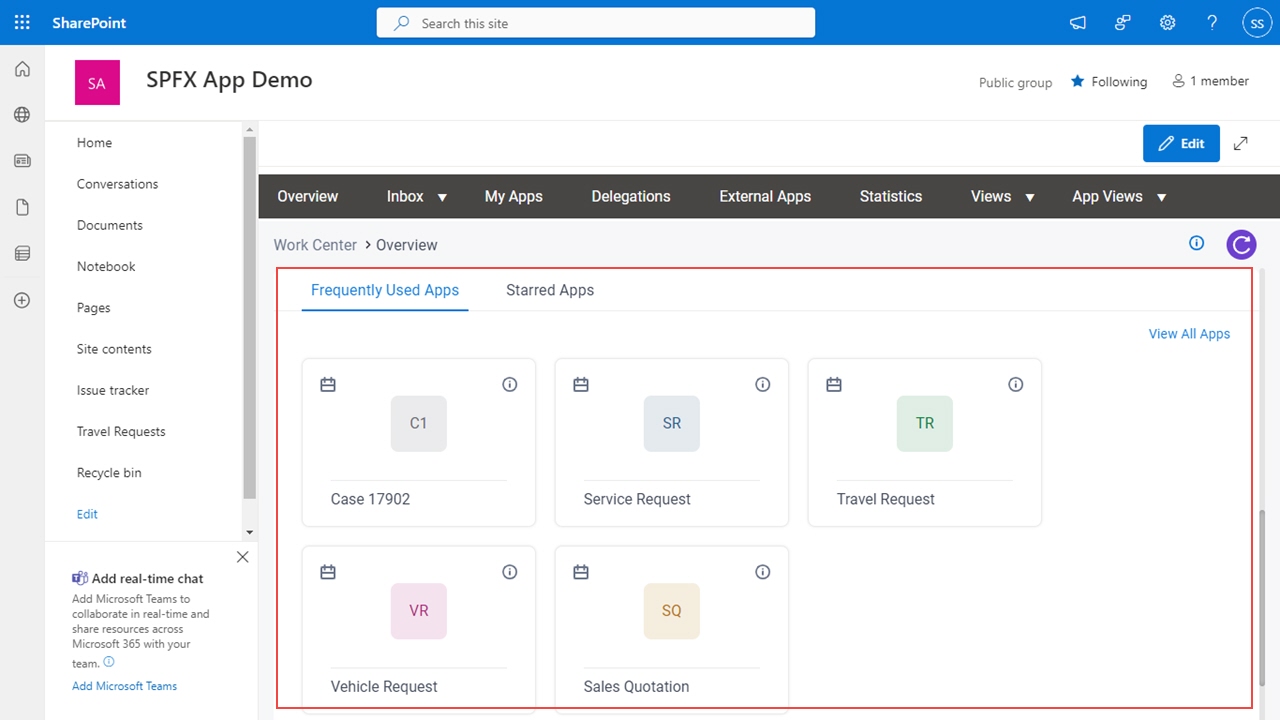Open Issue tracker in left navigation
This screenshot has width=1280, height=720.
point(113,390)
